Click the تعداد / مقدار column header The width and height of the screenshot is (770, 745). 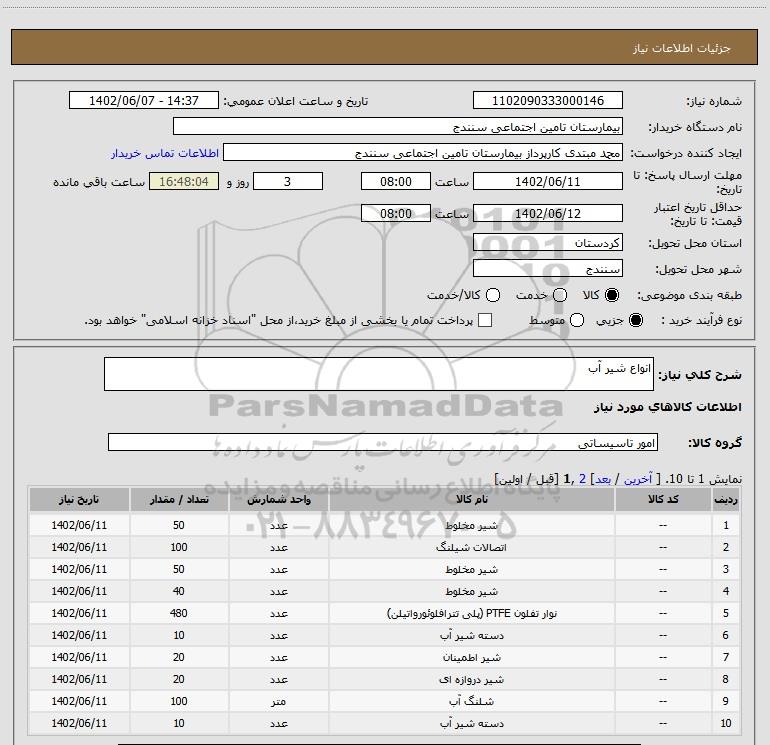click(179, 499)
